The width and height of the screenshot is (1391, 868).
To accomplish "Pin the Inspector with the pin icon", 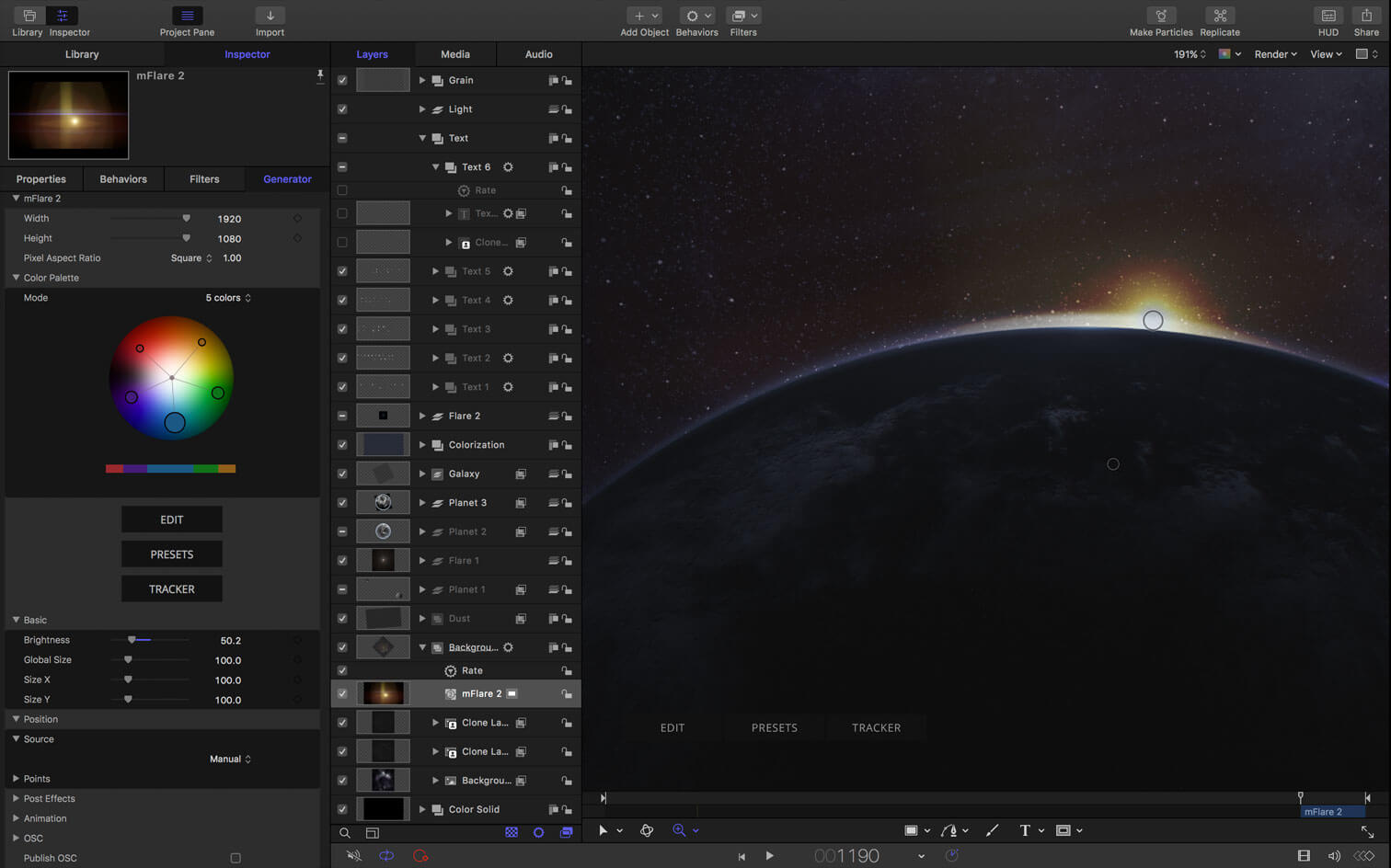I will click(x=319, y=75).
